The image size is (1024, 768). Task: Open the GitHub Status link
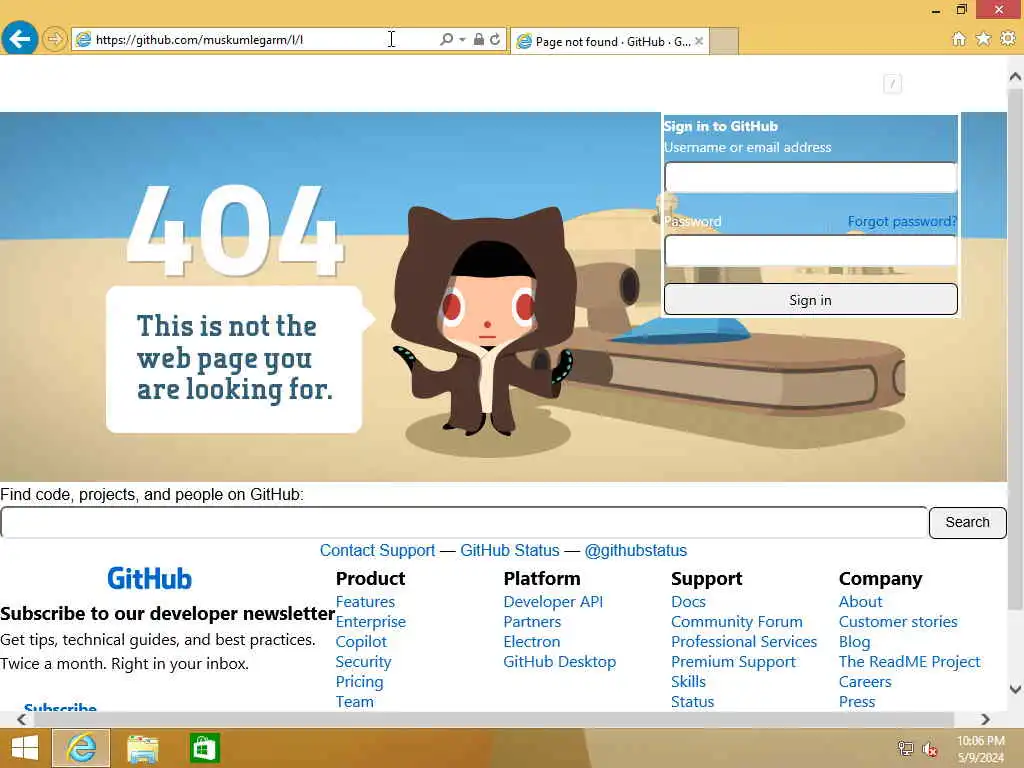(x=510, y=551)
